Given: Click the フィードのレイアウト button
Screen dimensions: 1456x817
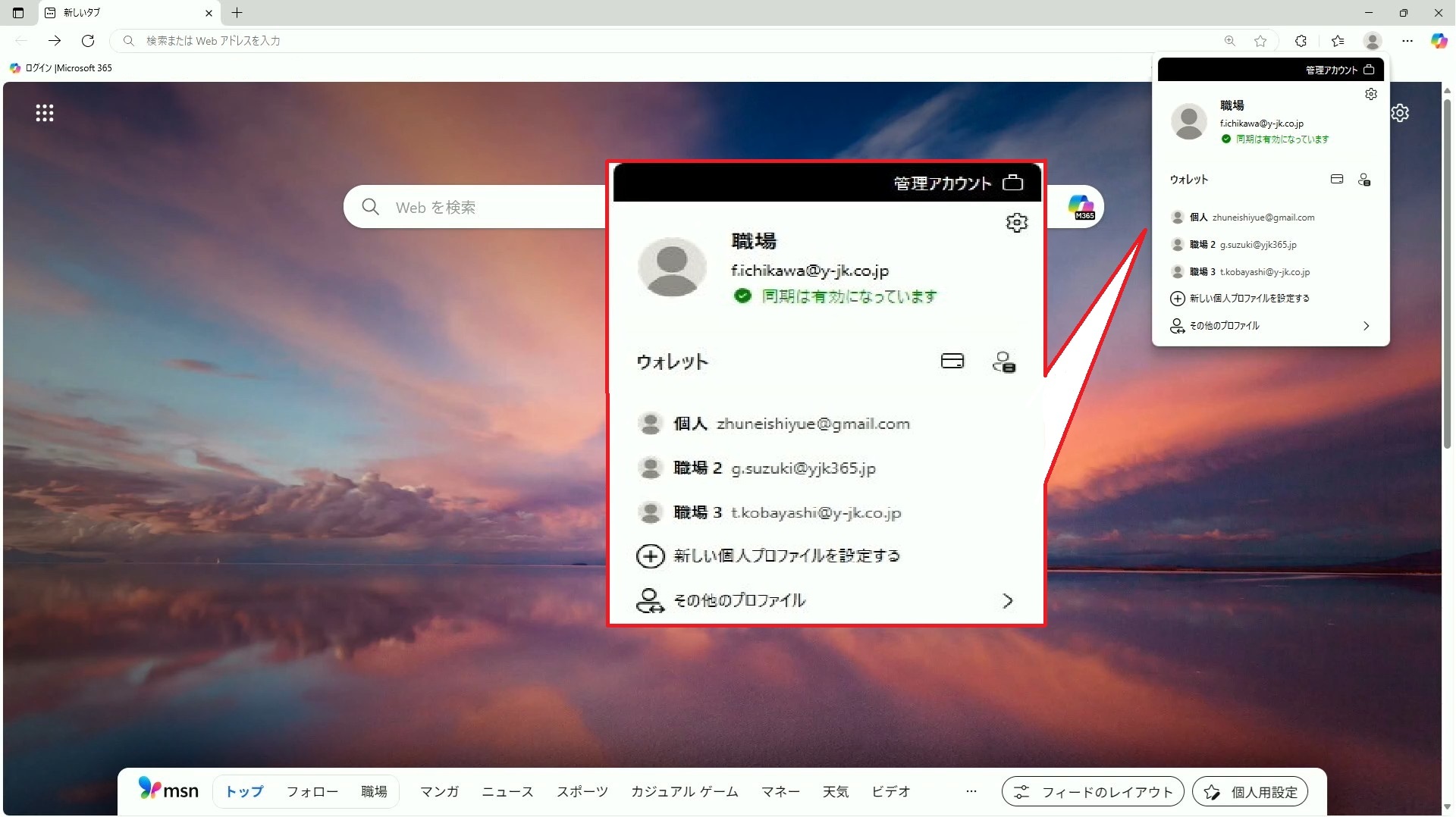Looking at the screenshot, I should tap(1092, 792).
